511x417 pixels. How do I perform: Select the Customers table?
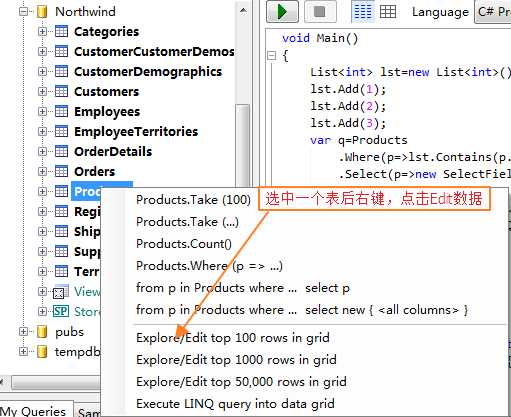click(106, 92)
